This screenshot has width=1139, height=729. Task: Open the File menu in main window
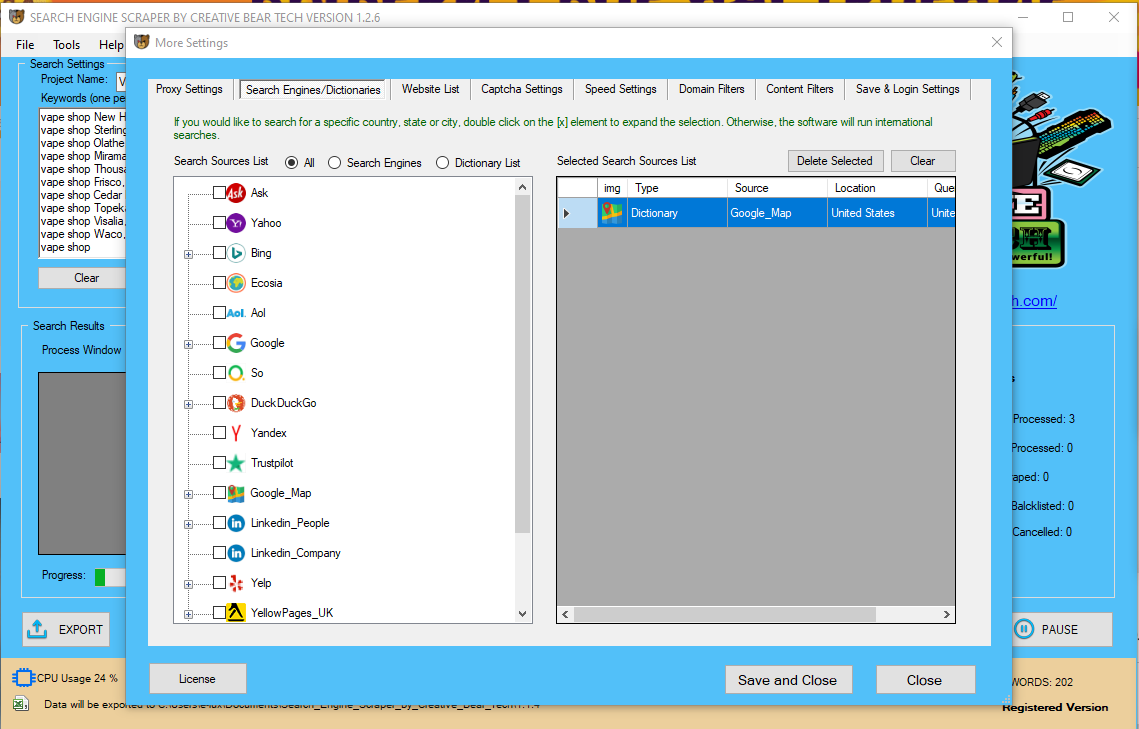click(x=25, y=44)
